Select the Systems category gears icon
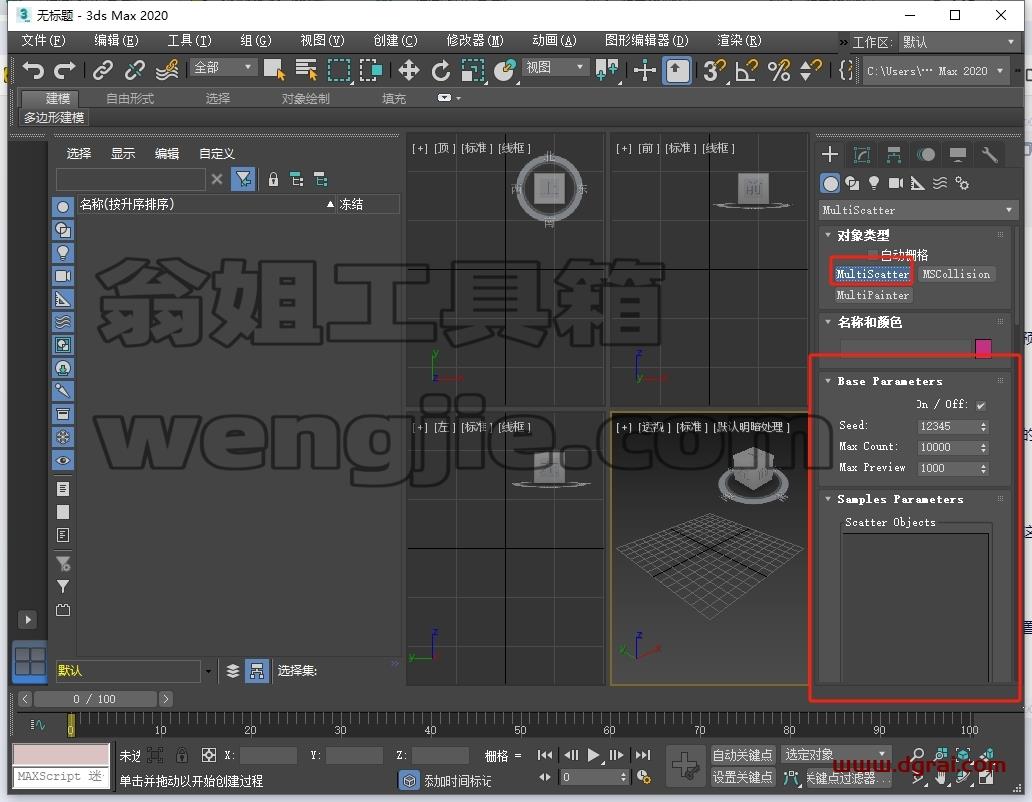The width and height of the screenshot is (1032, 802). pyautogui.click(x=962, y=184)
